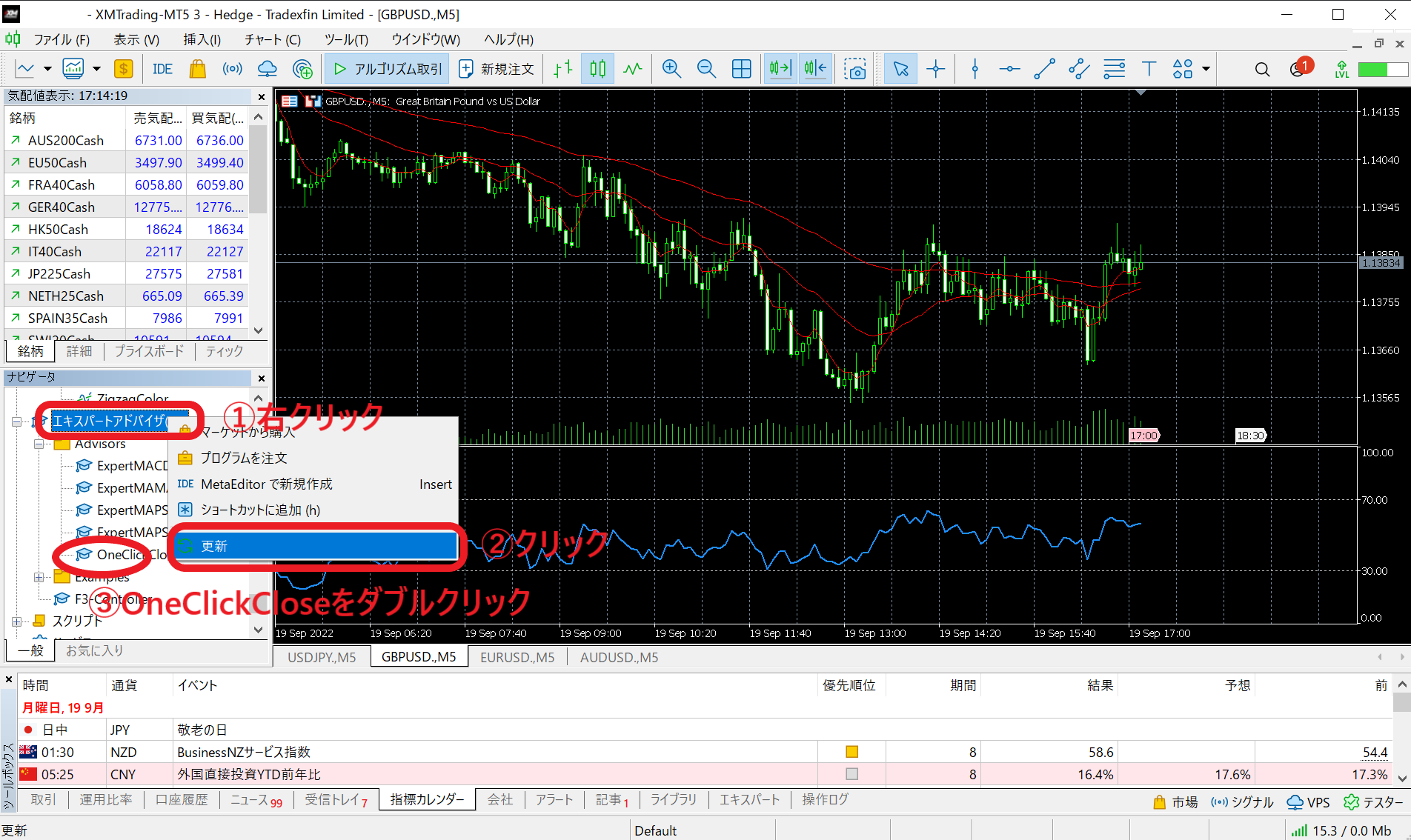
Task: Choose ショートカットに追加 menu entry
Action: 313,510
